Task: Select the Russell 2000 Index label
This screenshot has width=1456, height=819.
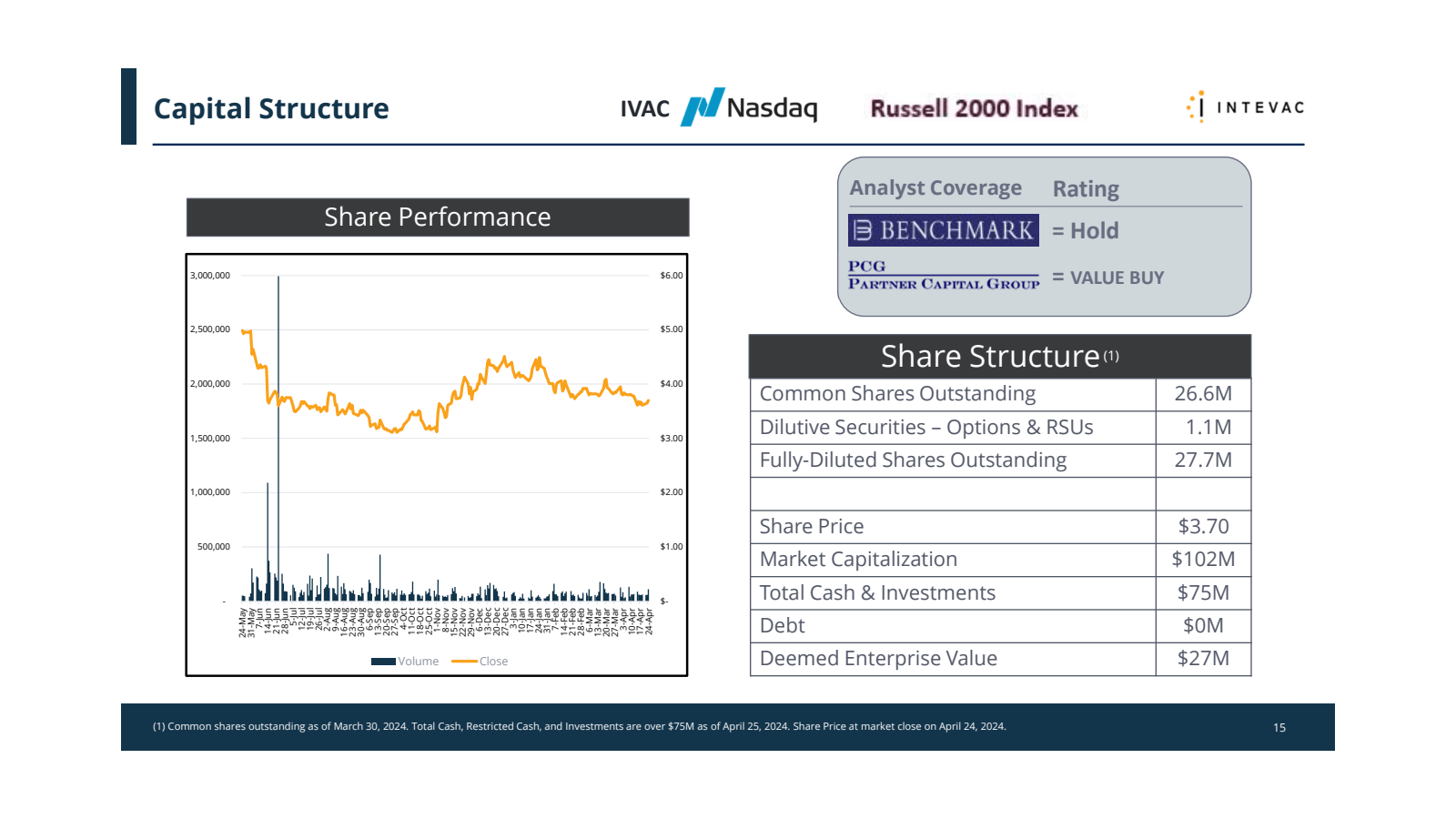Action: [x=974, y=108]
